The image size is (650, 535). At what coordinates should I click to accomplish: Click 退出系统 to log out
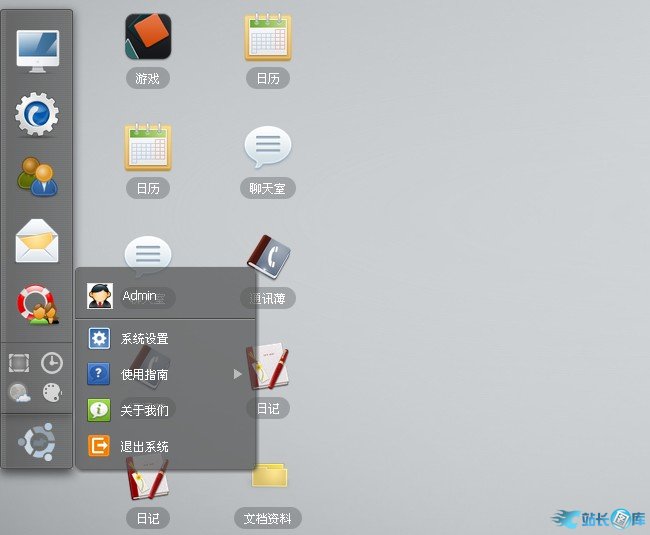pos(144,446)
